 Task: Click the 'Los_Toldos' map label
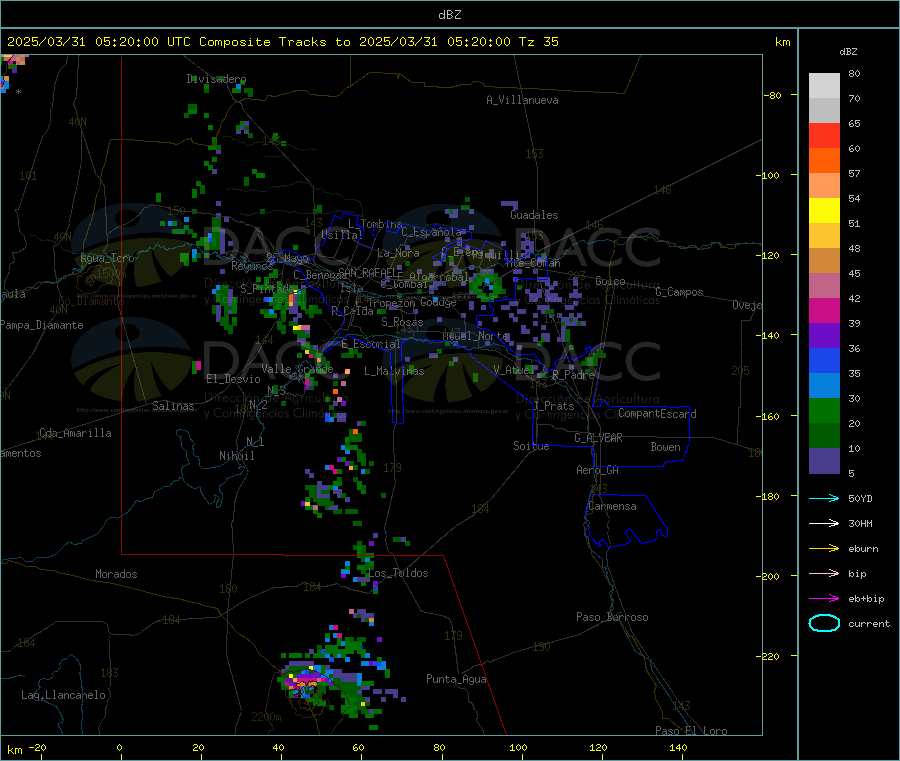[x=398, y=573]
